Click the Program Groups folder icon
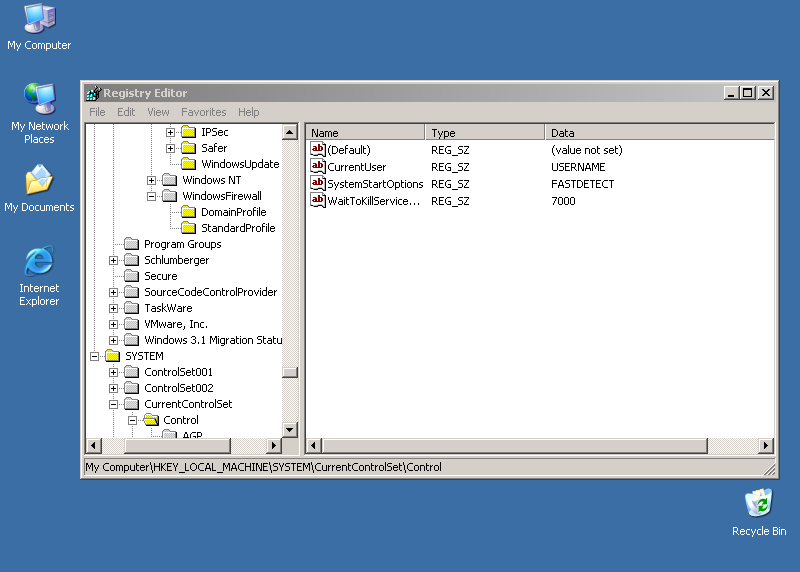 pos(132,244)
